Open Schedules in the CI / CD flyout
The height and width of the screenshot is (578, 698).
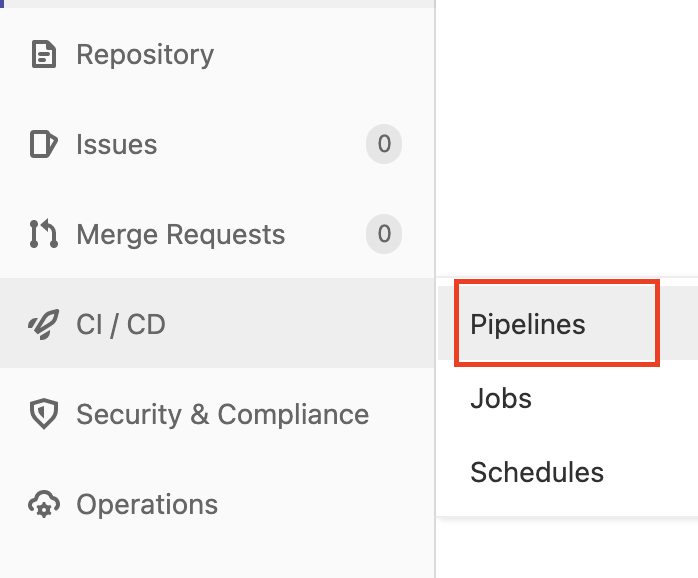537,472
